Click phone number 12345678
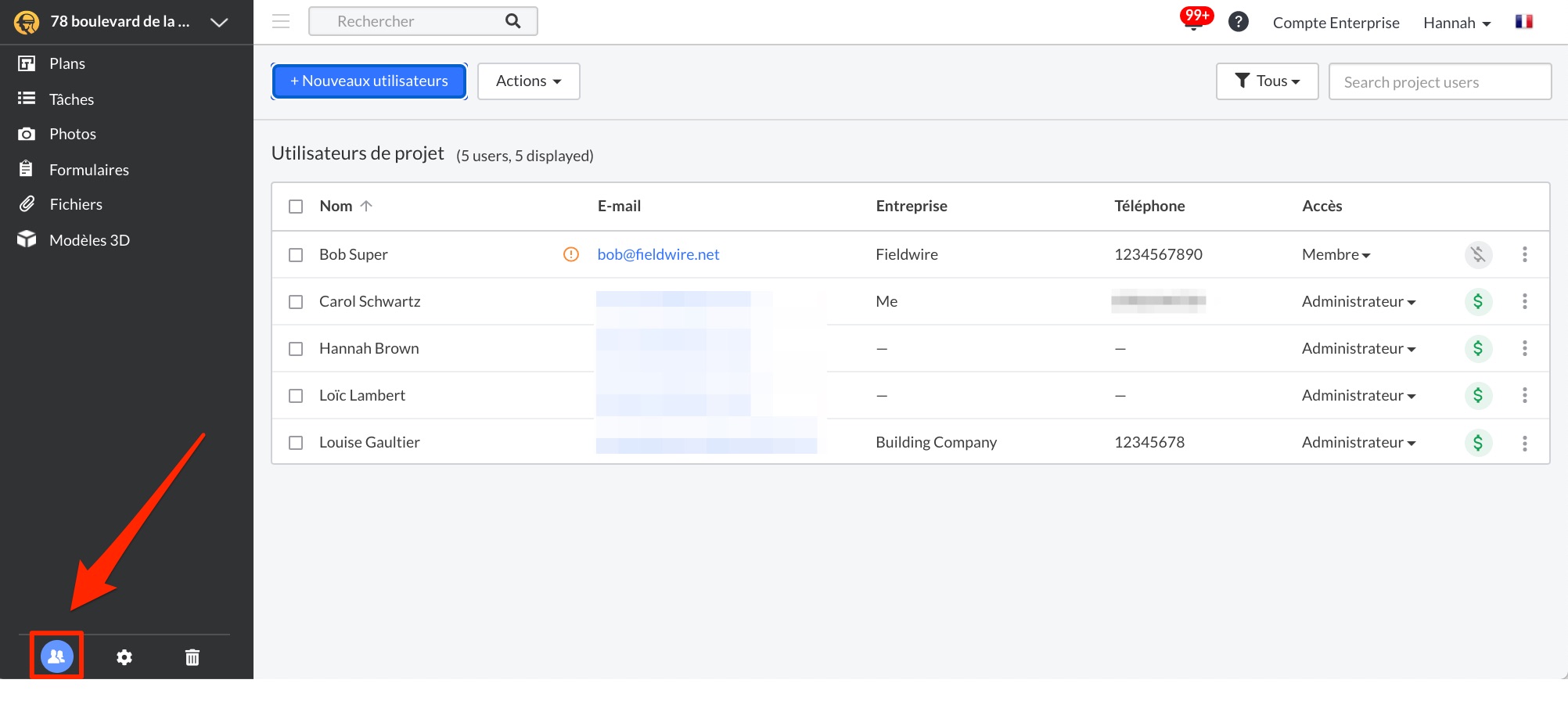Image resolution: width=1568 pixels, height=712 pixels. point(1149,442)
